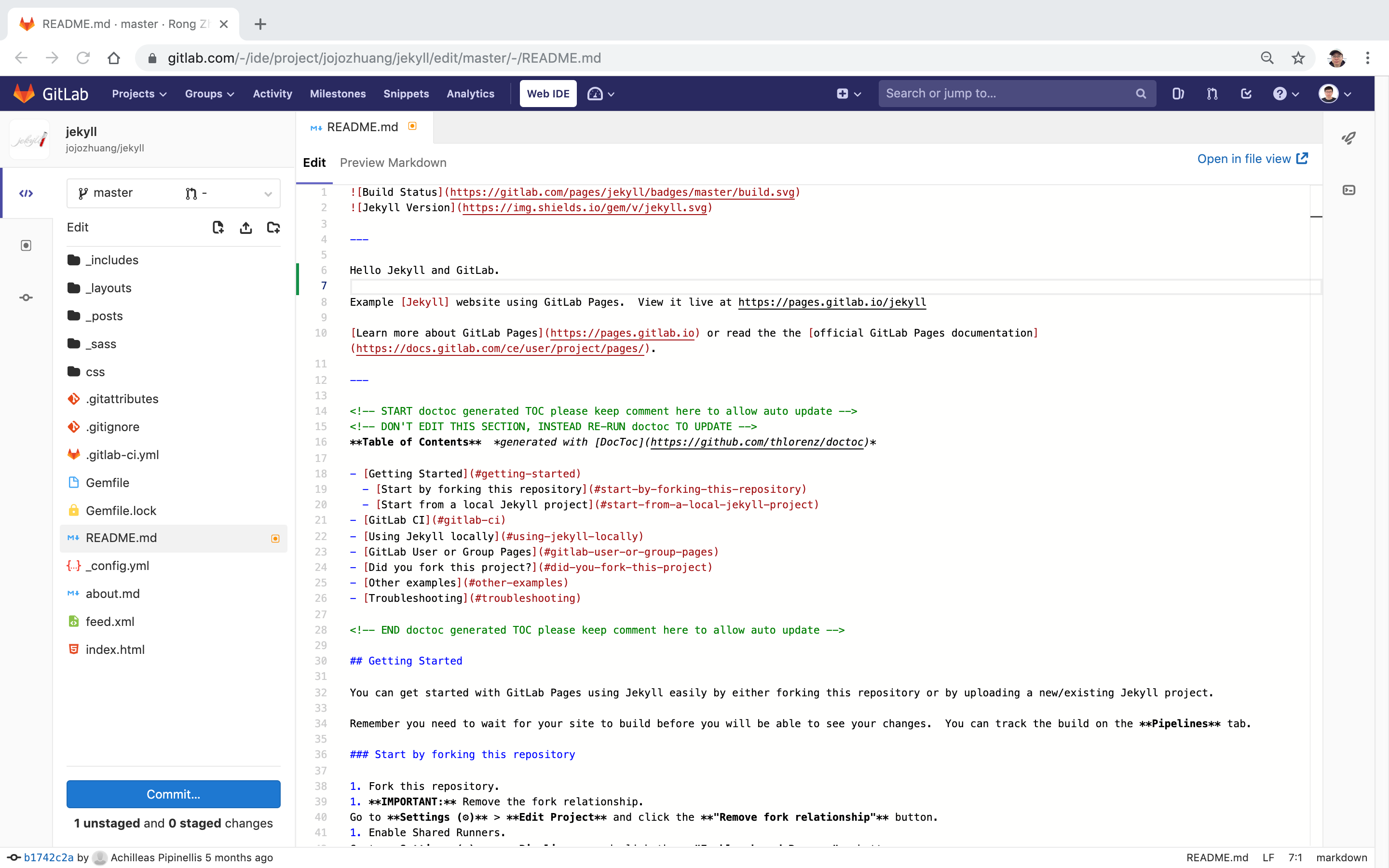Click the markdown language status entry
Viewport: 1389px width, 868px height.
pyautogui.click(x=1341, y=857)
